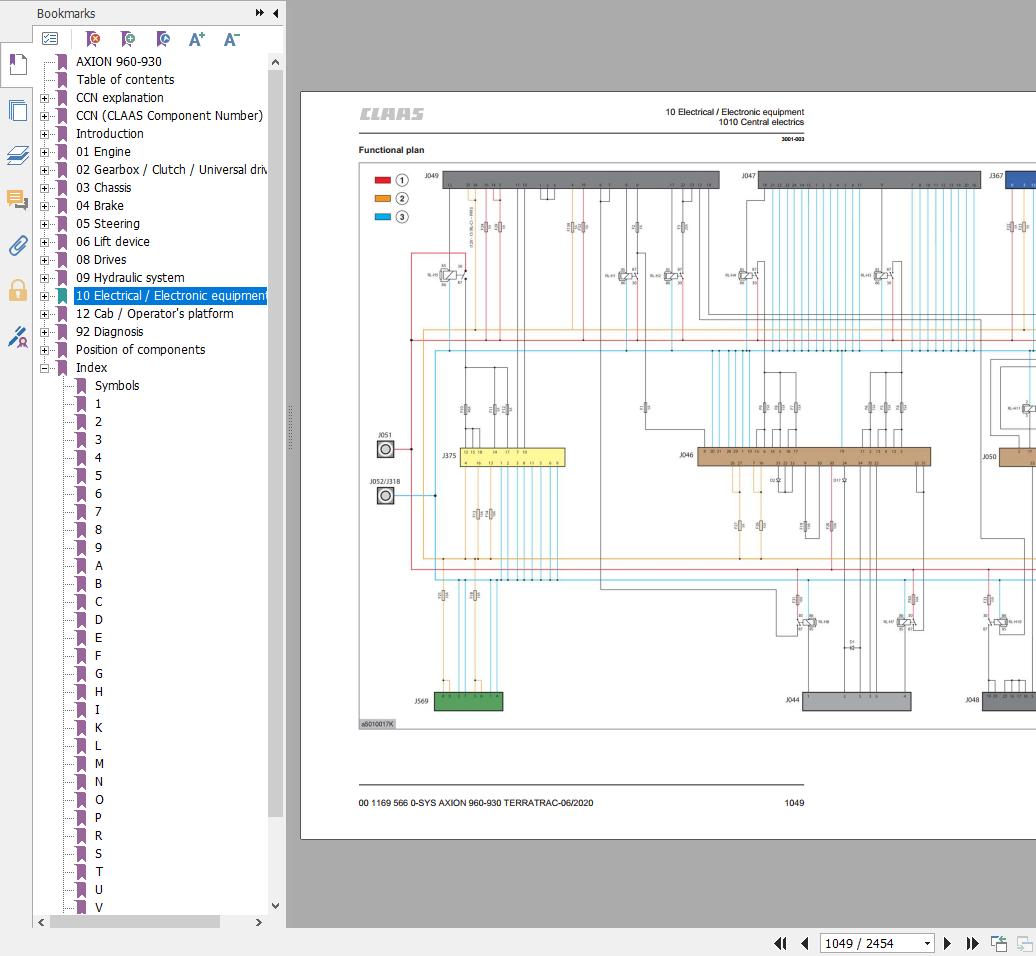The image size is (1036, 956).
Task: Open the page number dropdown
Action: pyautogui.click(x=927, y=943)
